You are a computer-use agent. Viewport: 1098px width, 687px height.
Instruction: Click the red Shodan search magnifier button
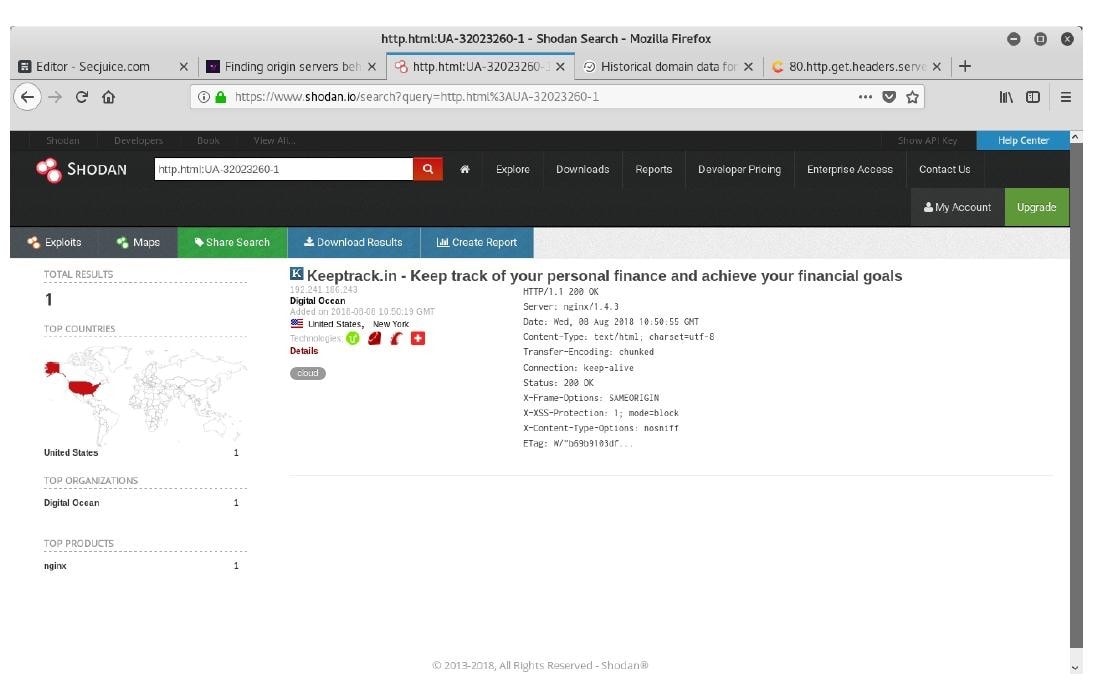pos(427,169)
